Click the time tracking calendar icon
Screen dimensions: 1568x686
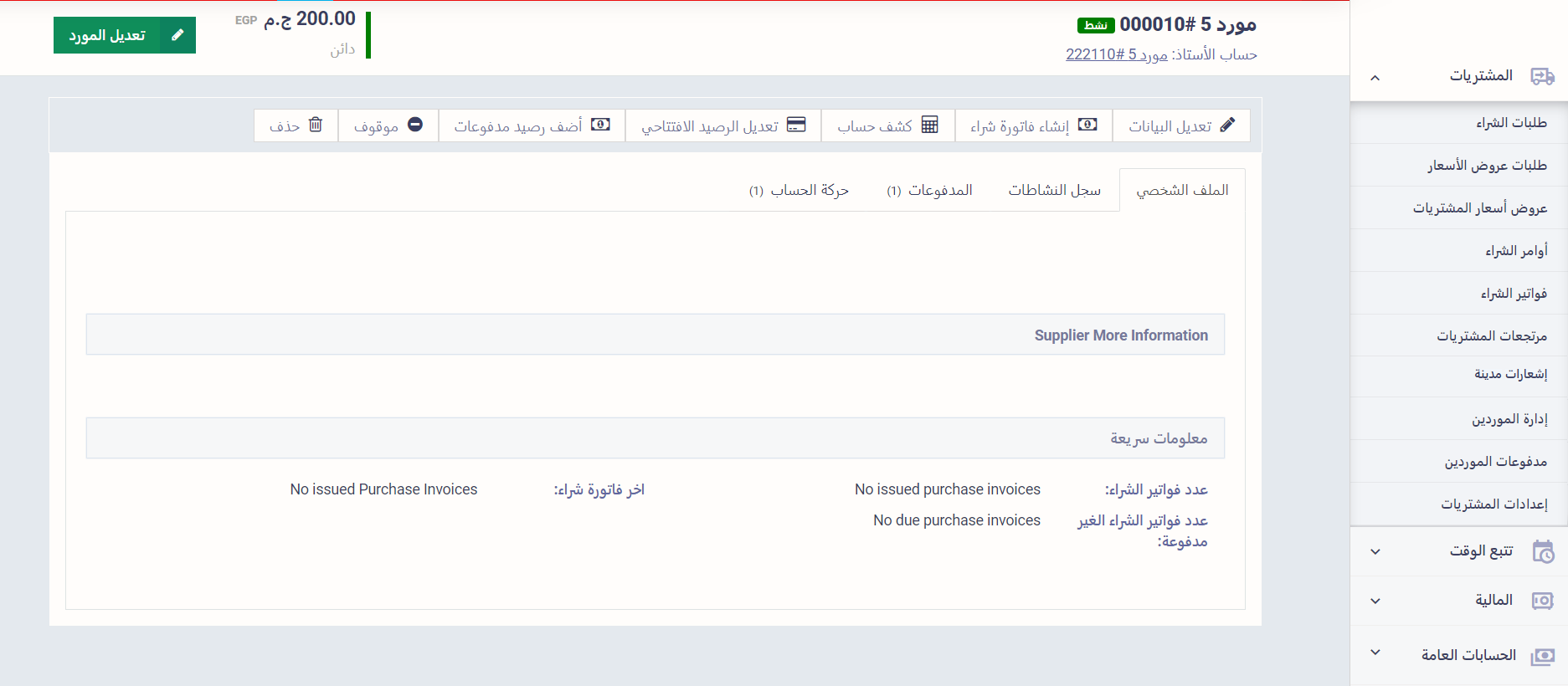1542,552
